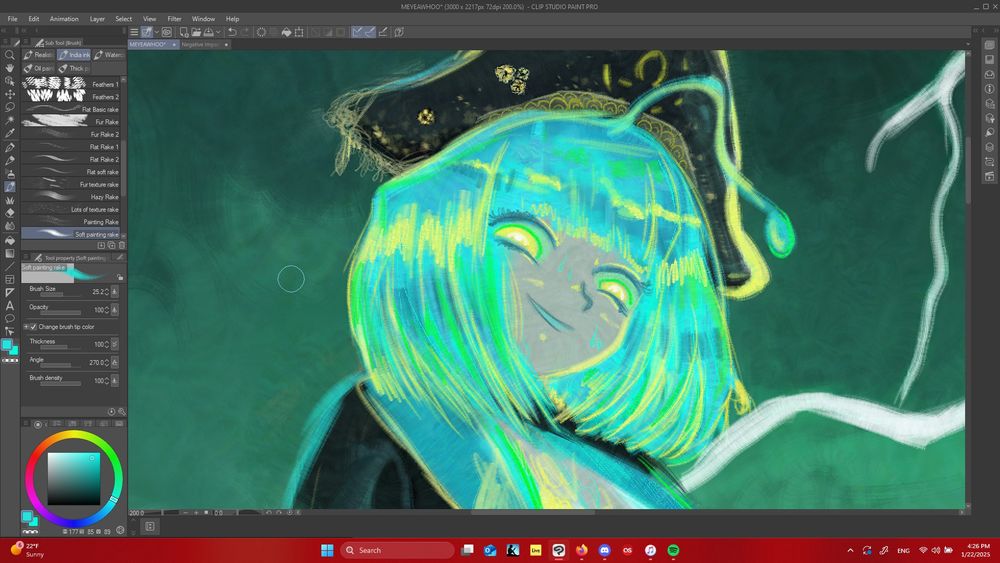Viewport: 1000px width, 563px height.
Task: Select the Eraser tool
Action: [x=10, y=213]
